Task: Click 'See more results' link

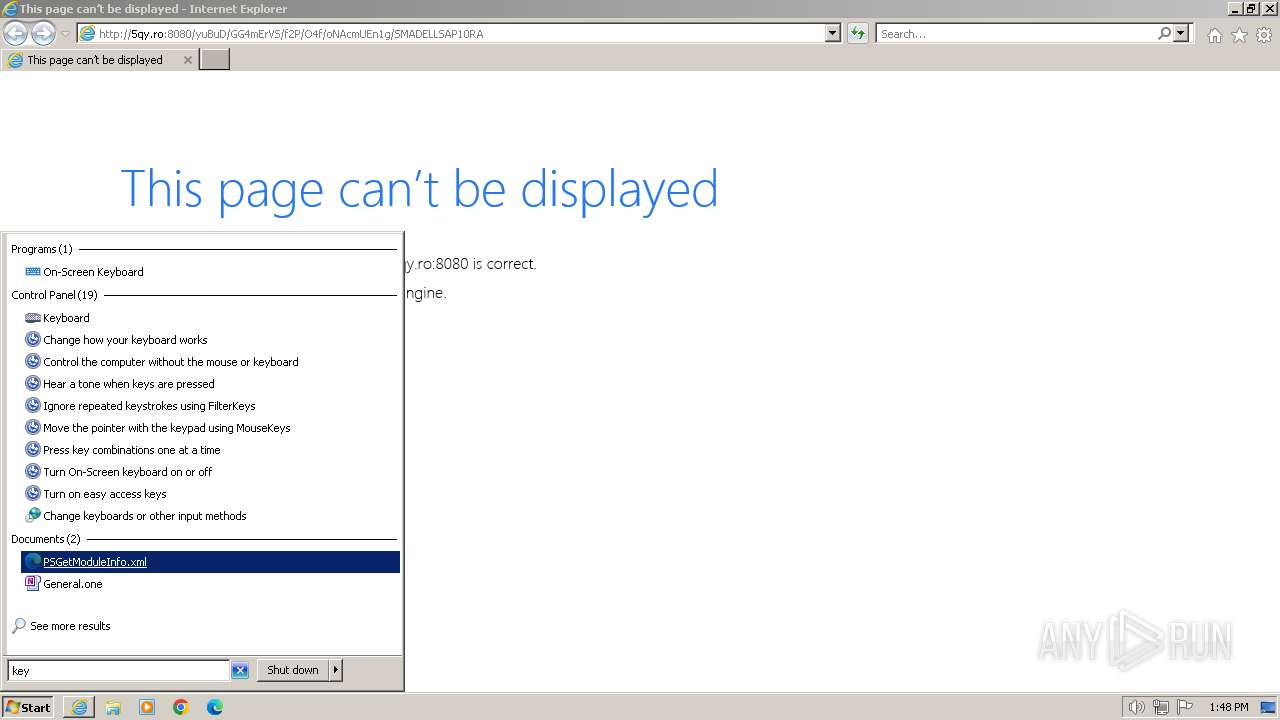Action: (x=70, y=626)
